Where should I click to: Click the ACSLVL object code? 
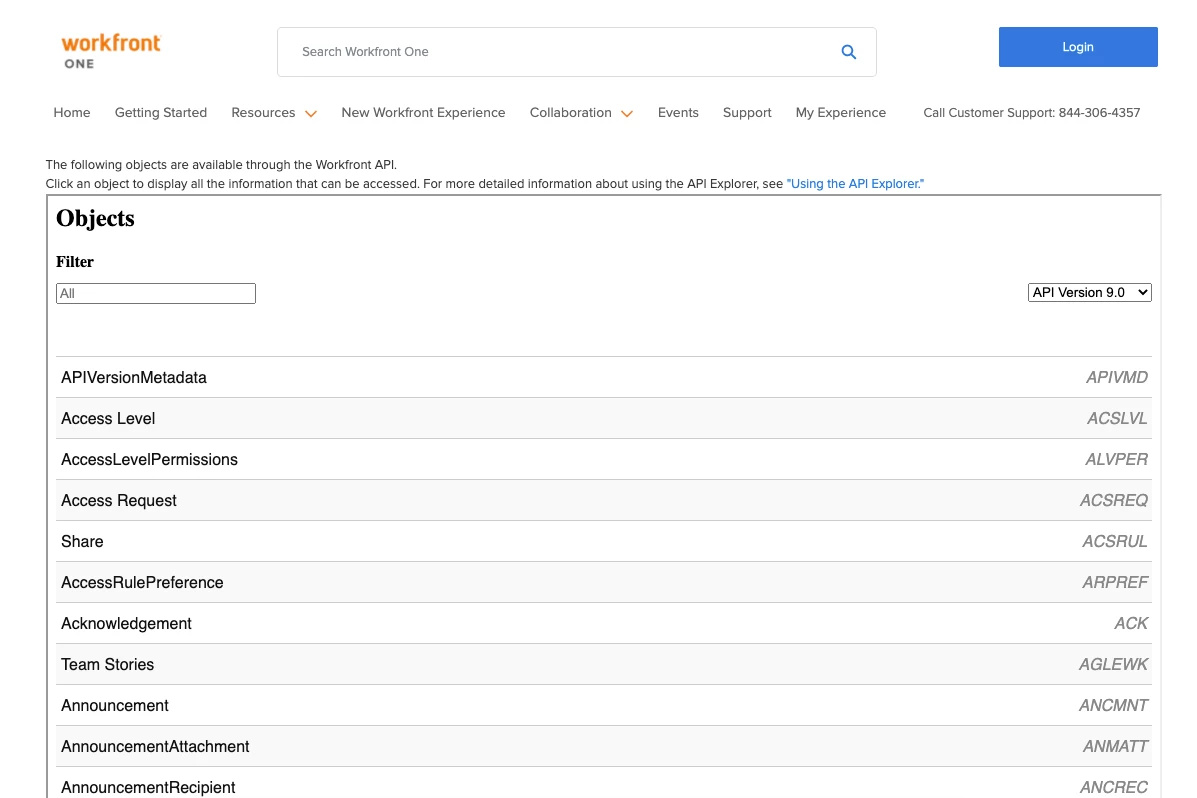click(1117, 418)
